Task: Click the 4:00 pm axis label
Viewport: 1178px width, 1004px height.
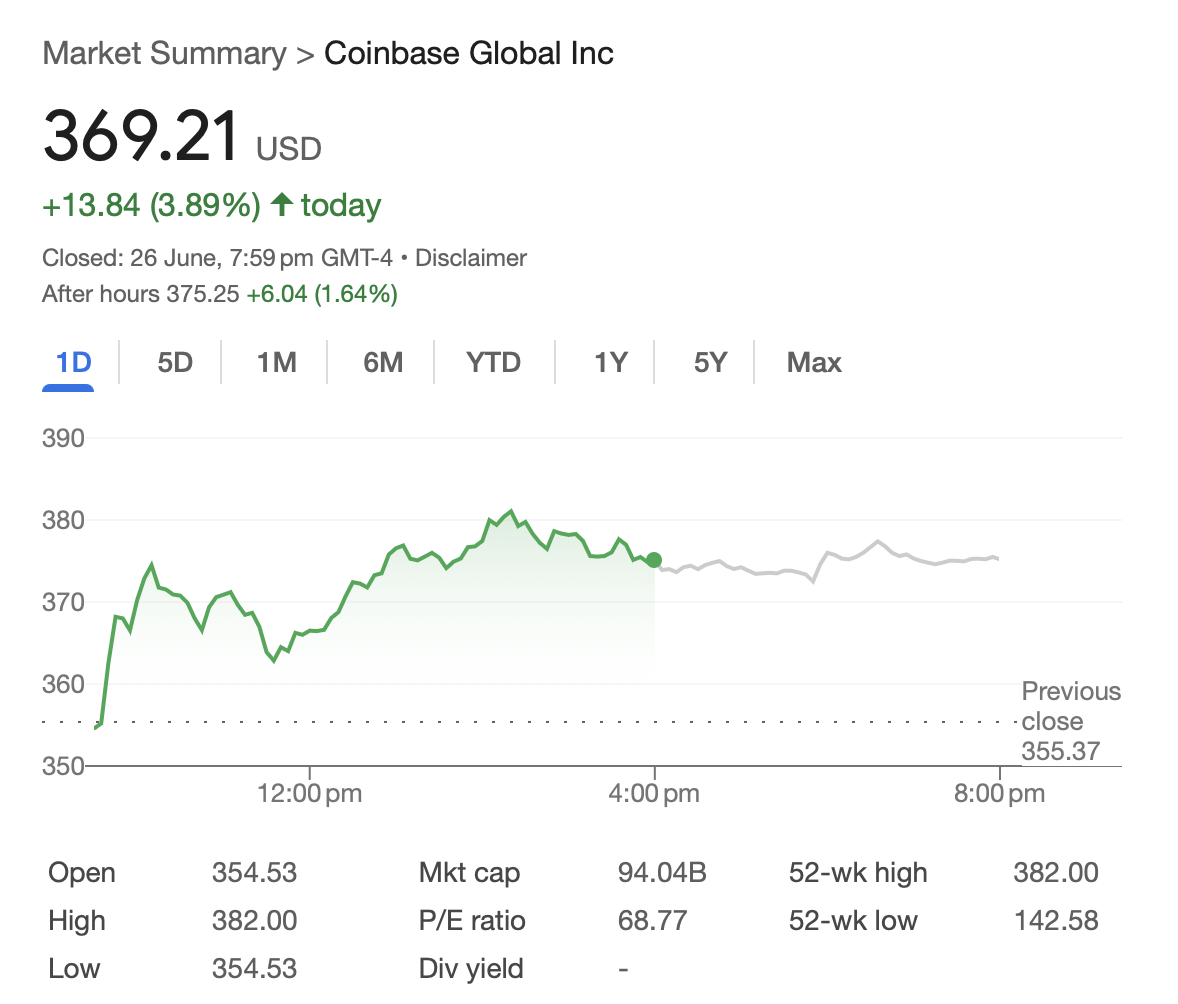Action: [654, 794]
